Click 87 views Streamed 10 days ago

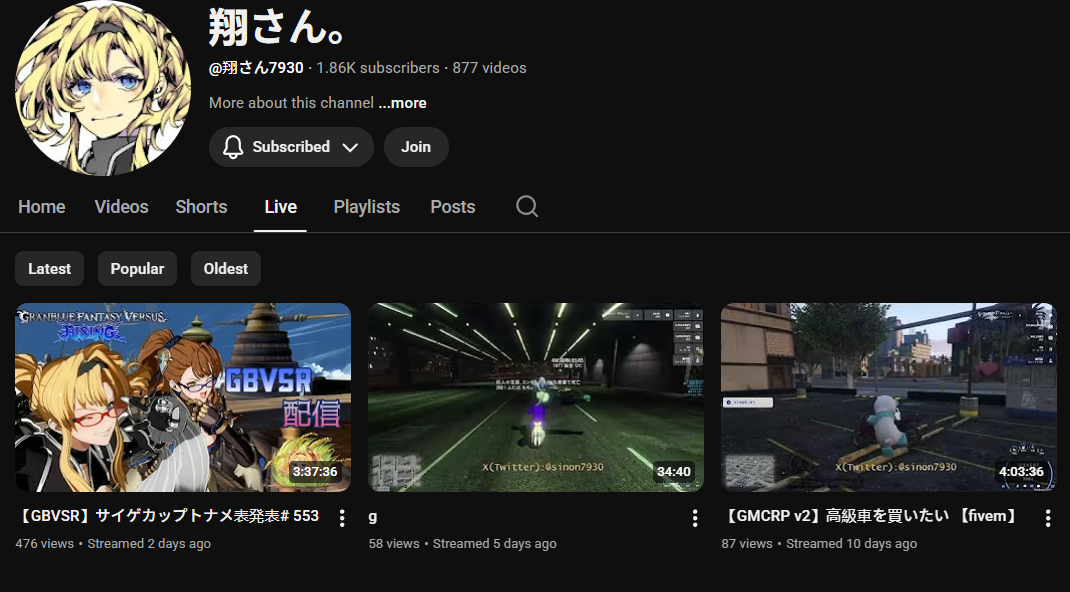pos(819,544)
